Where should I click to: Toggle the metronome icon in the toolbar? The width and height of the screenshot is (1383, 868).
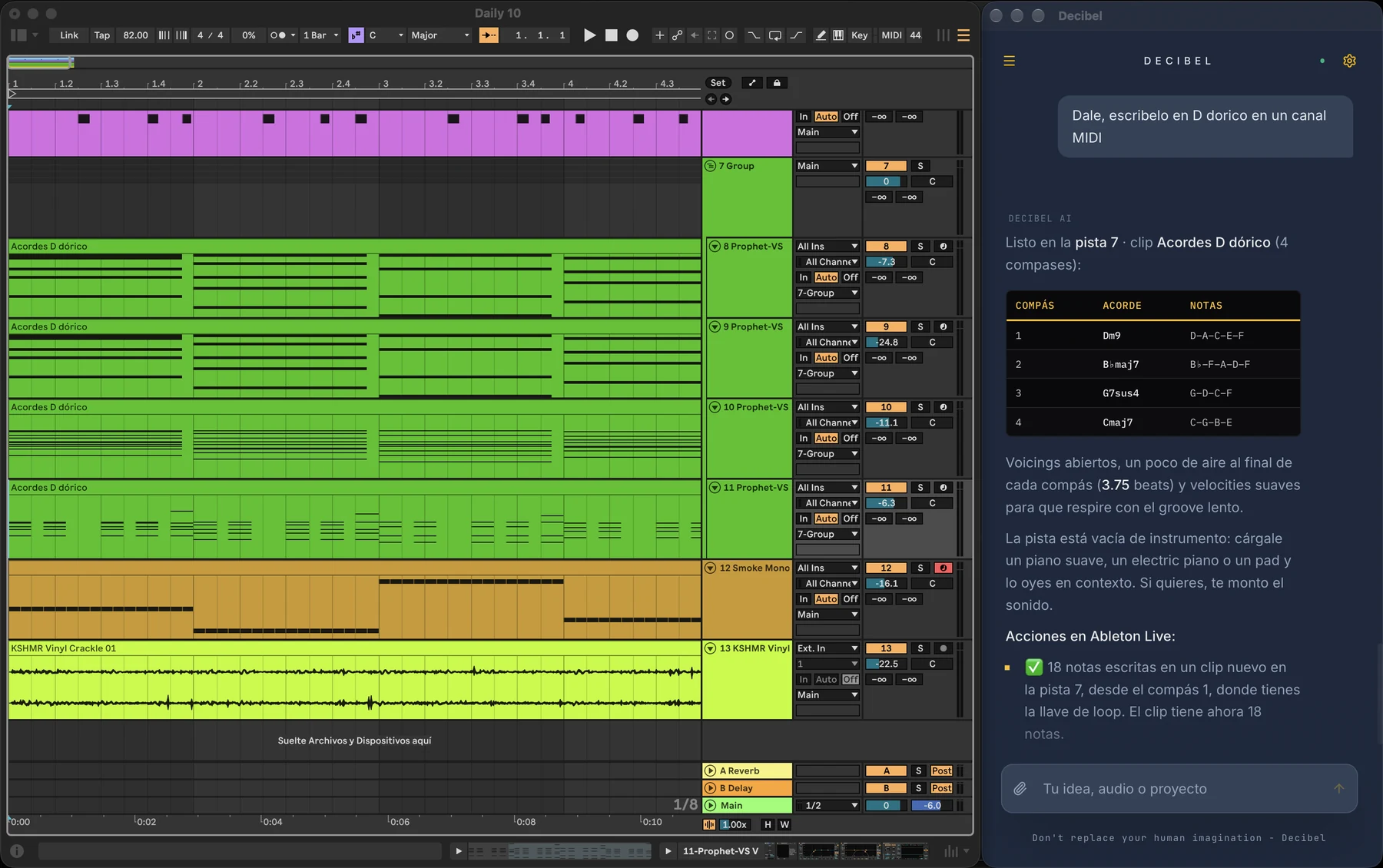tap(281, 35)
